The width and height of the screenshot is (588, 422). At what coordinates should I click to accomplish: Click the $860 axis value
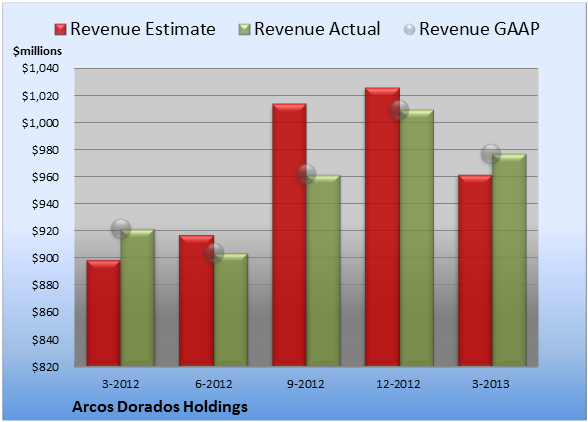(x=45, y=312)
